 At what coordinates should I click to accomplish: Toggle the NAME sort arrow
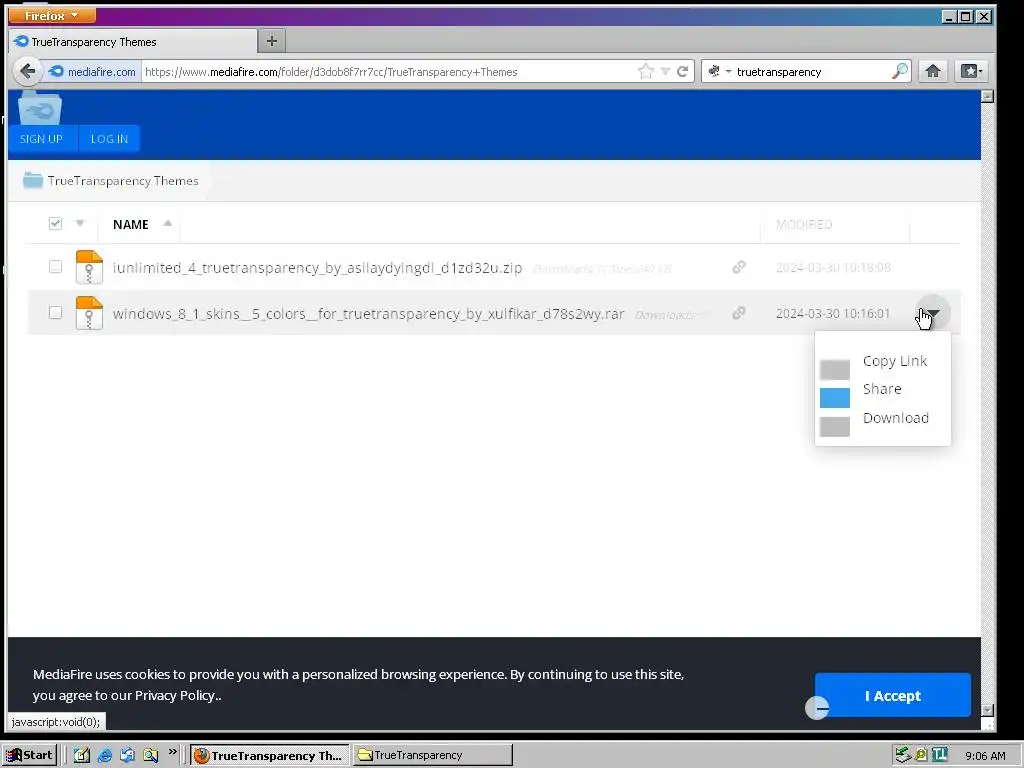point(168,223)
